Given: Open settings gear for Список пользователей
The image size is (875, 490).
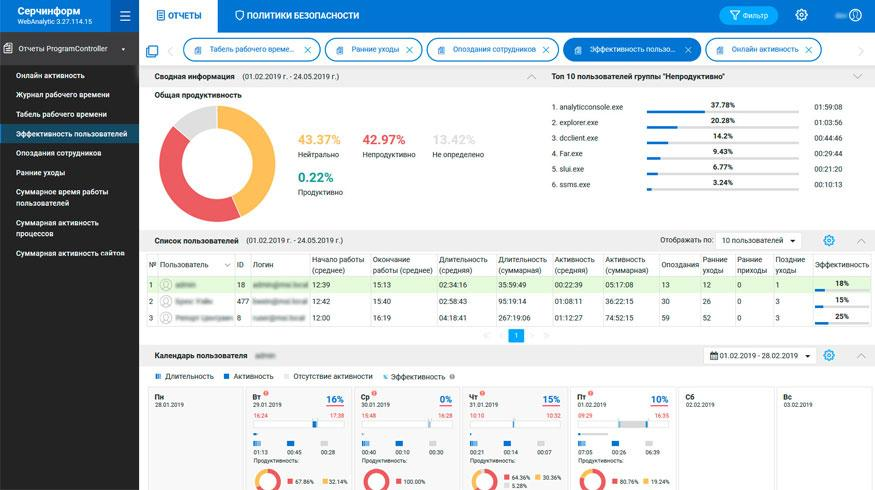Looking at the screenshot, I should [x=828, y=241].
